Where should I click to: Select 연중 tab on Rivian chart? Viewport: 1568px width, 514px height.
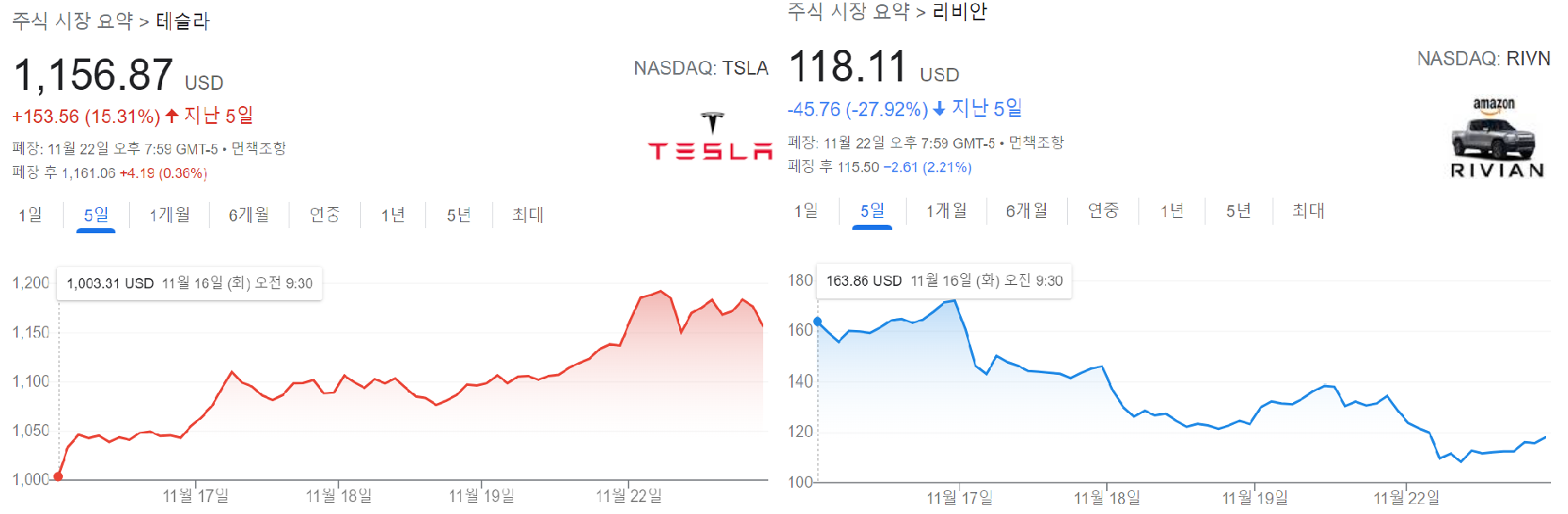click(1104, 210)
